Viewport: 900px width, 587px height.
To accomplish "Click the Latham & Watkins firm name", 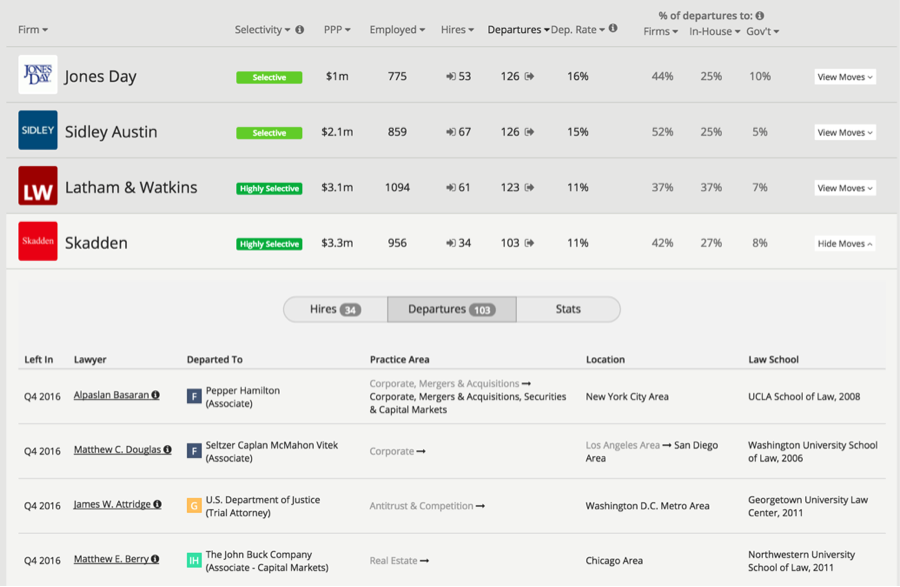I will [131, 188].
